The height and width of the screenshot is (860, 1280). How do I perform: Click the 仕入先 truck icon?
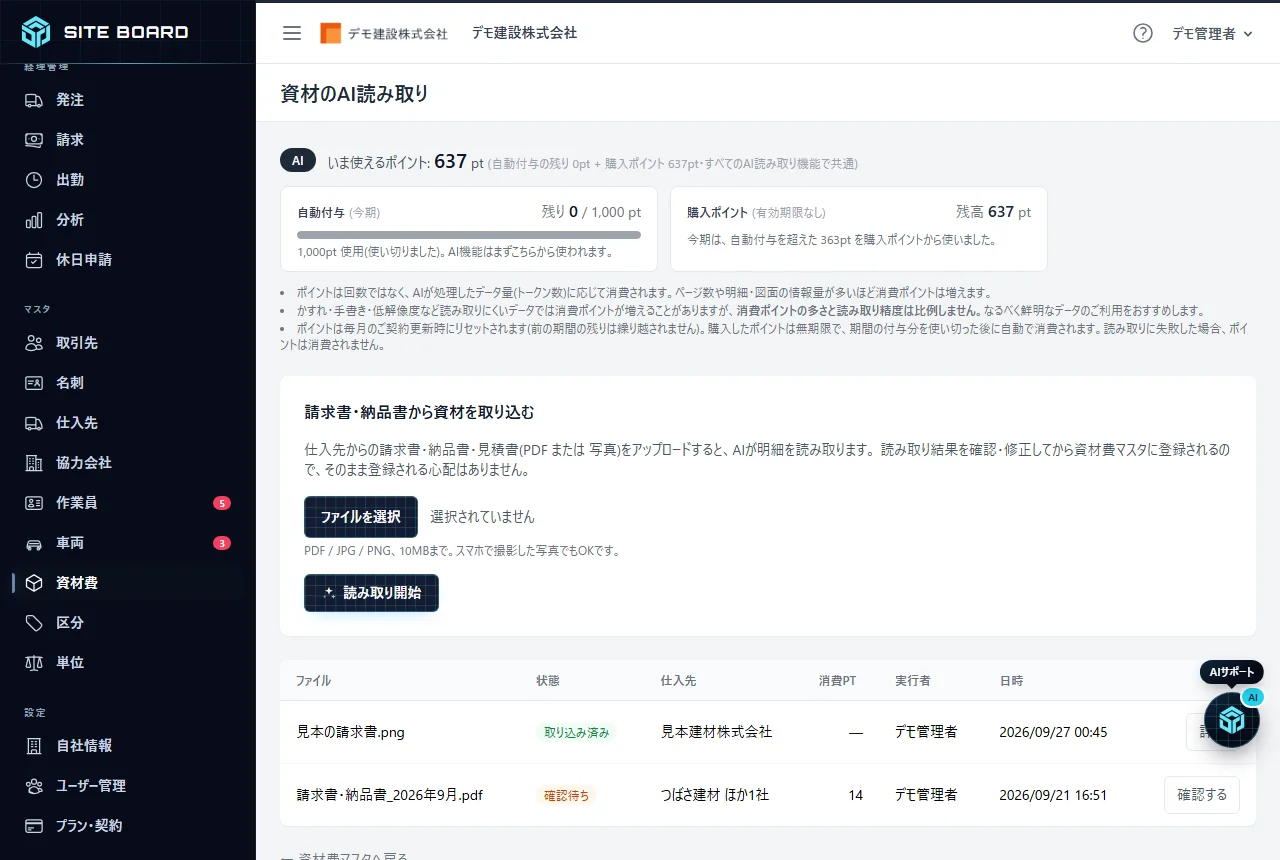click(x=34, y=423)
